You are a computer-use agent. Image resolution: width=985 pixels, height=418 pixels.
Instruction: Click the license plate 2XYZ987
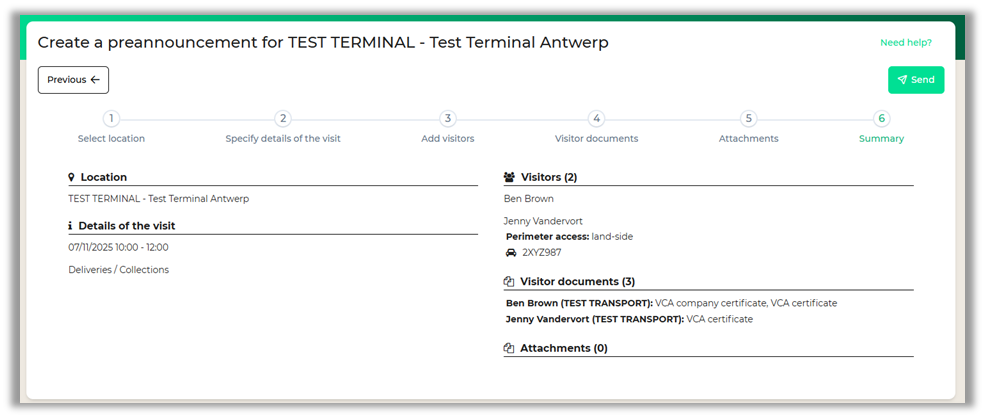click(x=541, y=253)
